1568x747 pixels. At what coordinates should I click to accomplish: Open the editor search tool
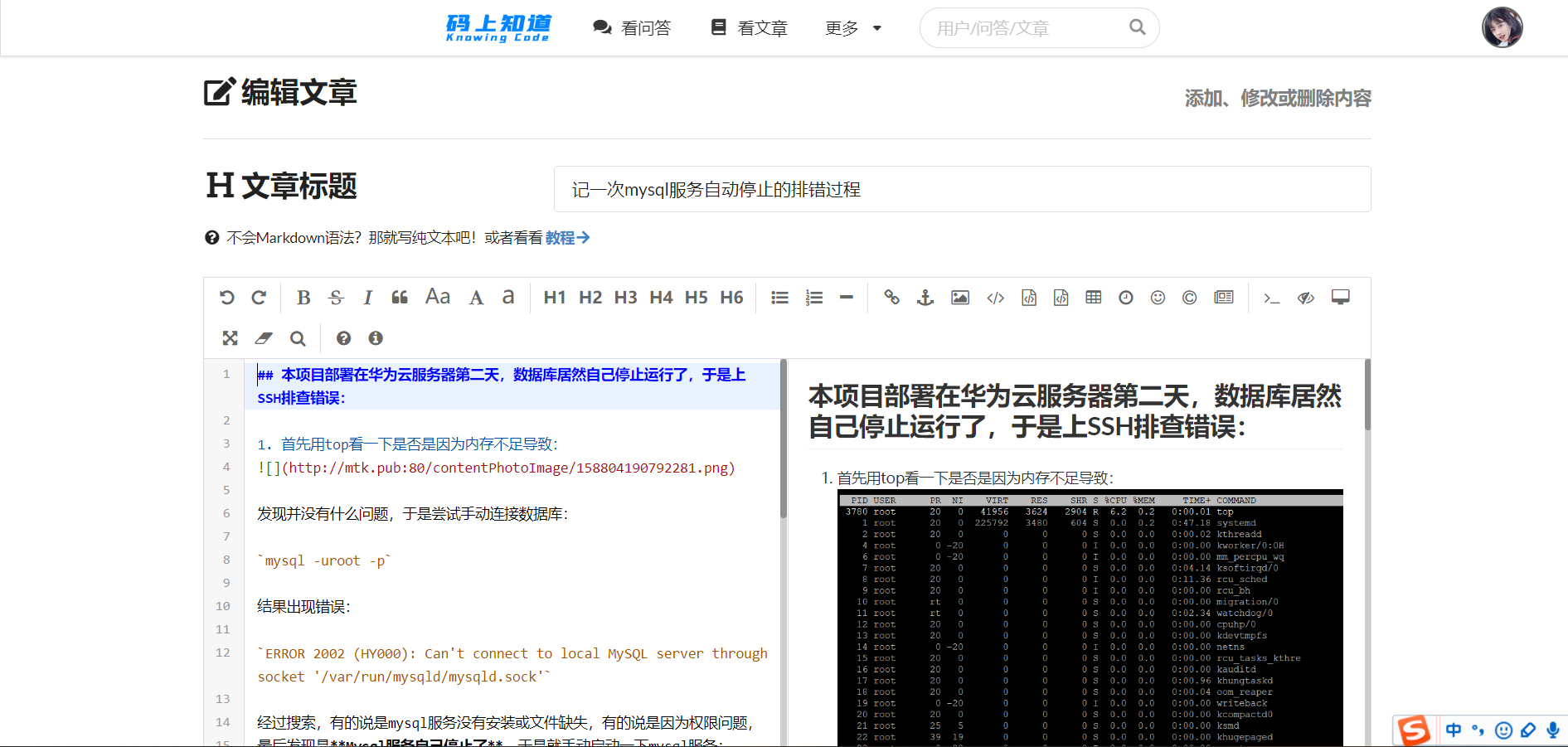(298, 338)
